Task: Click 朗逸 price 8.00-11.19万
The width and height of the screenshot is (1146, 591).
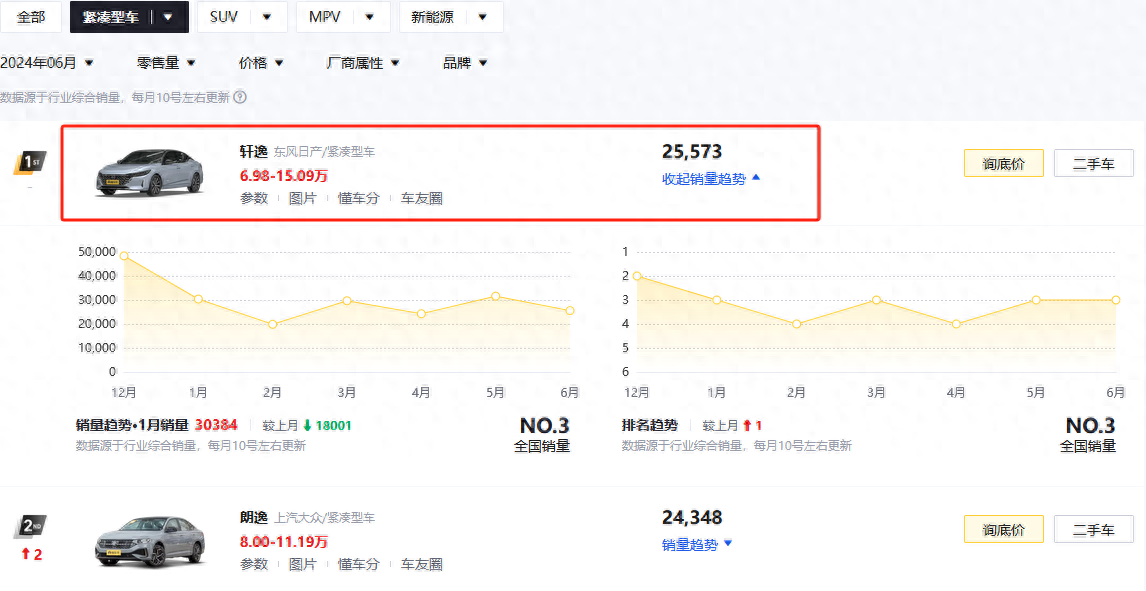Action: (284, 541)
